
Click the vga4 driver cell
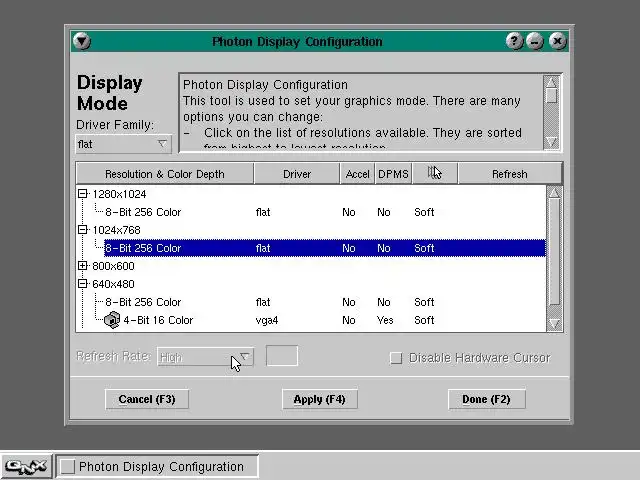pyautogui.click(x=267, y=320)
